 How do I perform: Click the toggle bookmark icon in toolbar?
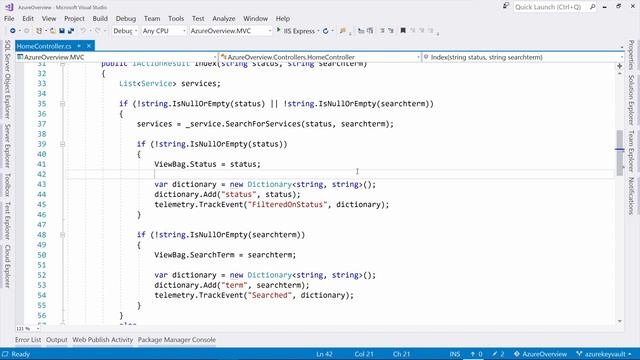403,31
